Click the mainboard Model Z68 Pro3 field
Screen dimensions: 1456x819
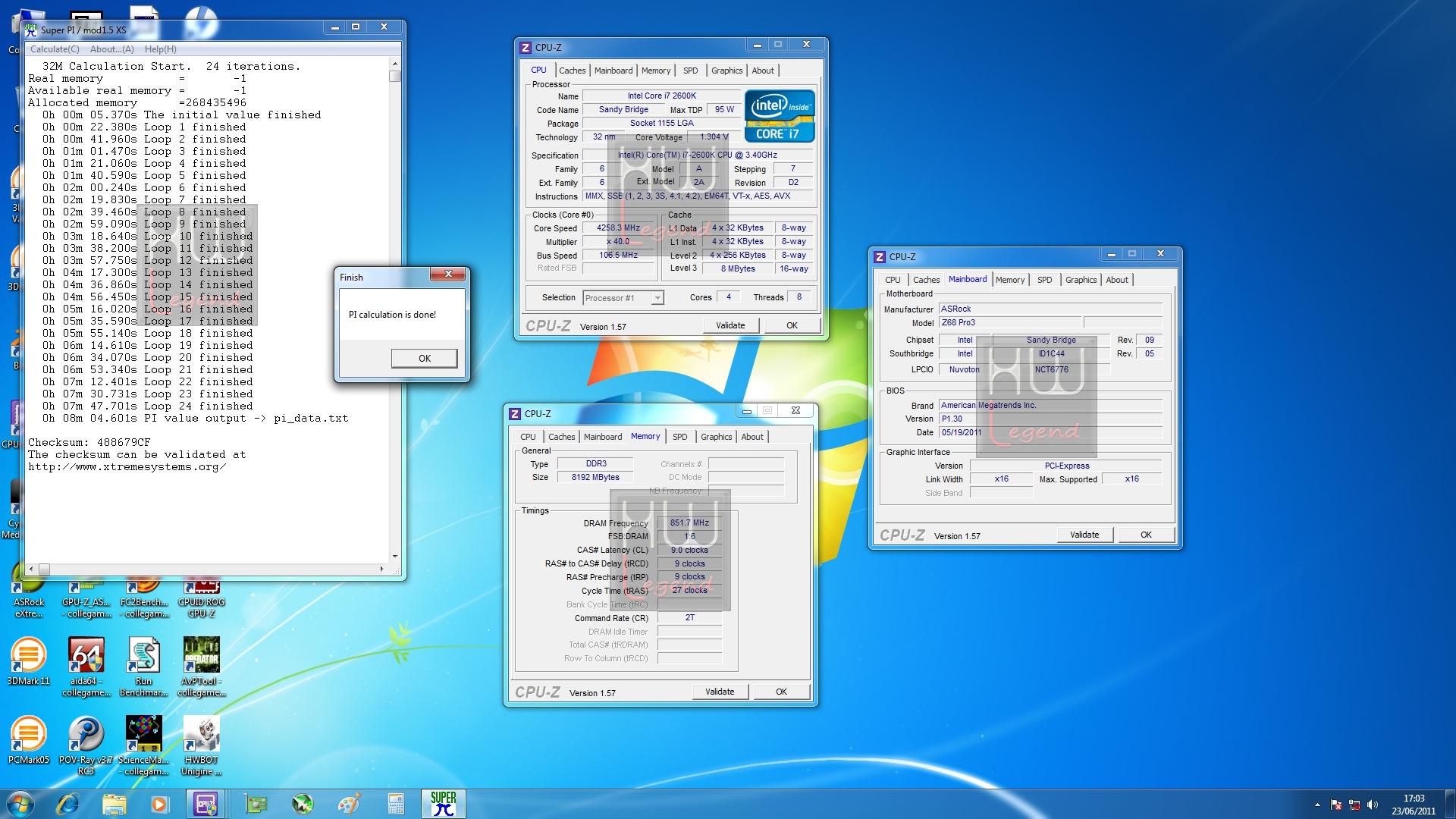coord(1009,322)
